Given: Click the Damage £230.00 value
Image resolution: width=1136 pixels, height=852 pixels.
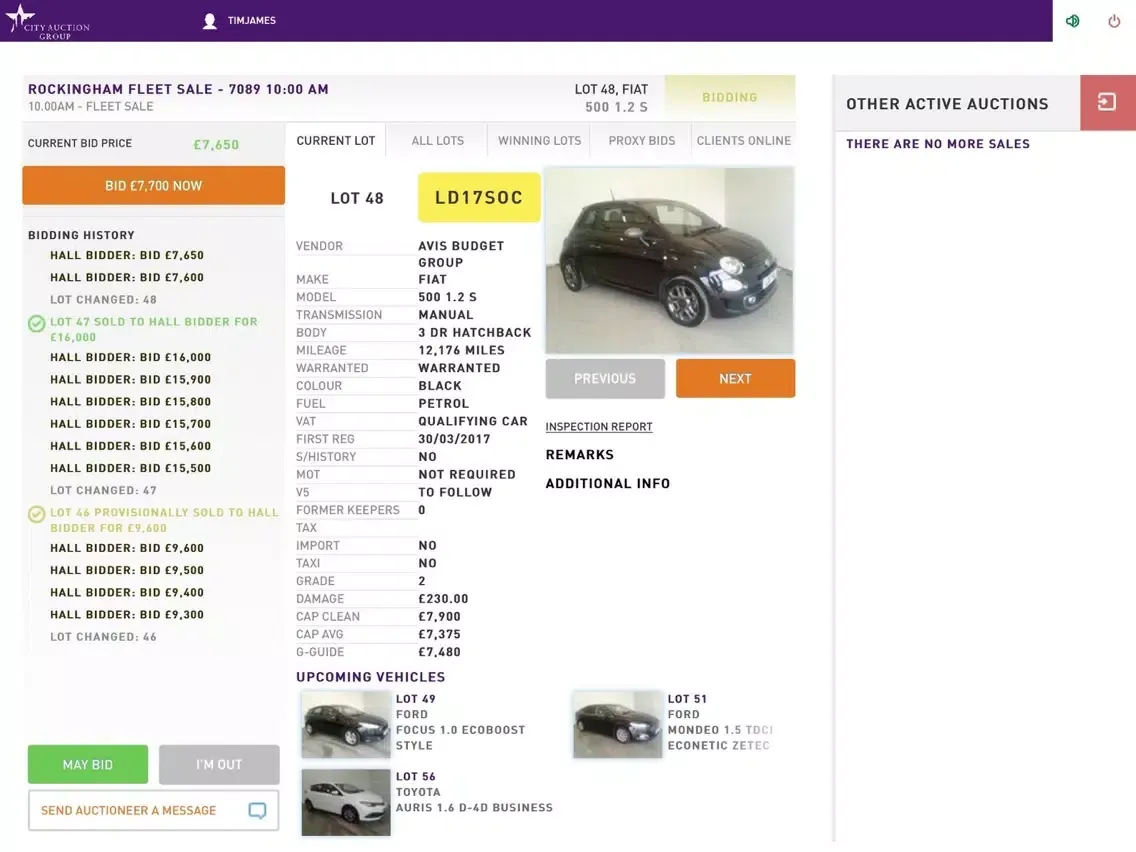Looking at the screenshot, I should coord(443,598).
